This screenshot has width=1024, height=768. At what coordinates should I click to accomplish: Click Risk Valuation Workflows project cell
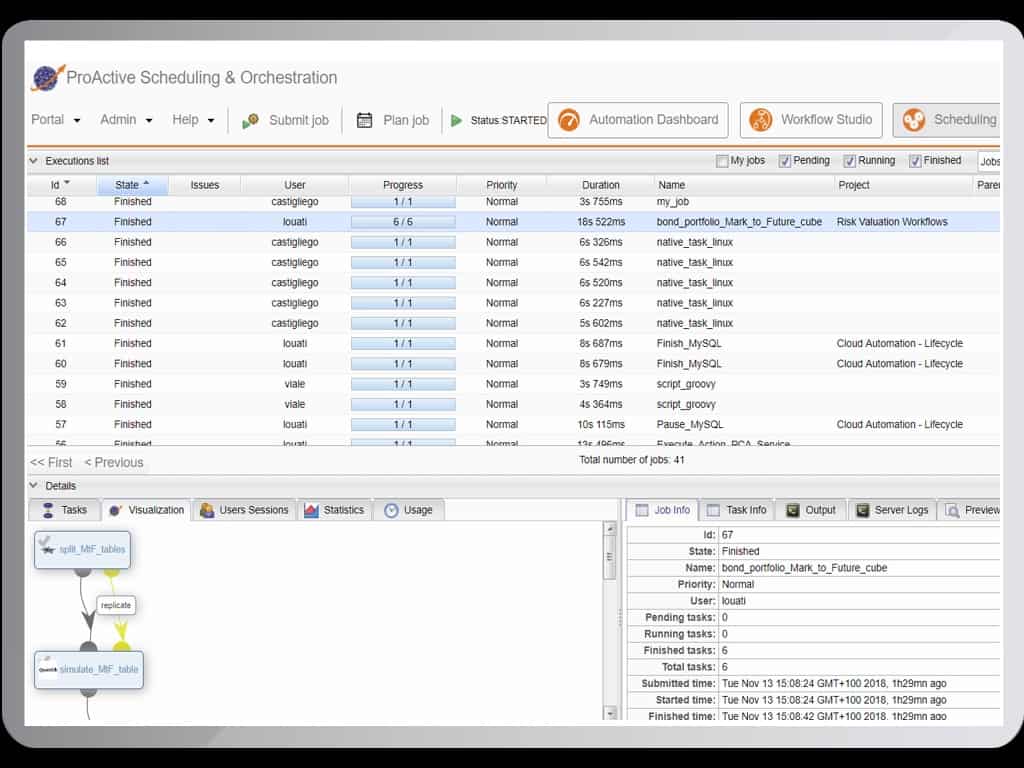(892, 222)
